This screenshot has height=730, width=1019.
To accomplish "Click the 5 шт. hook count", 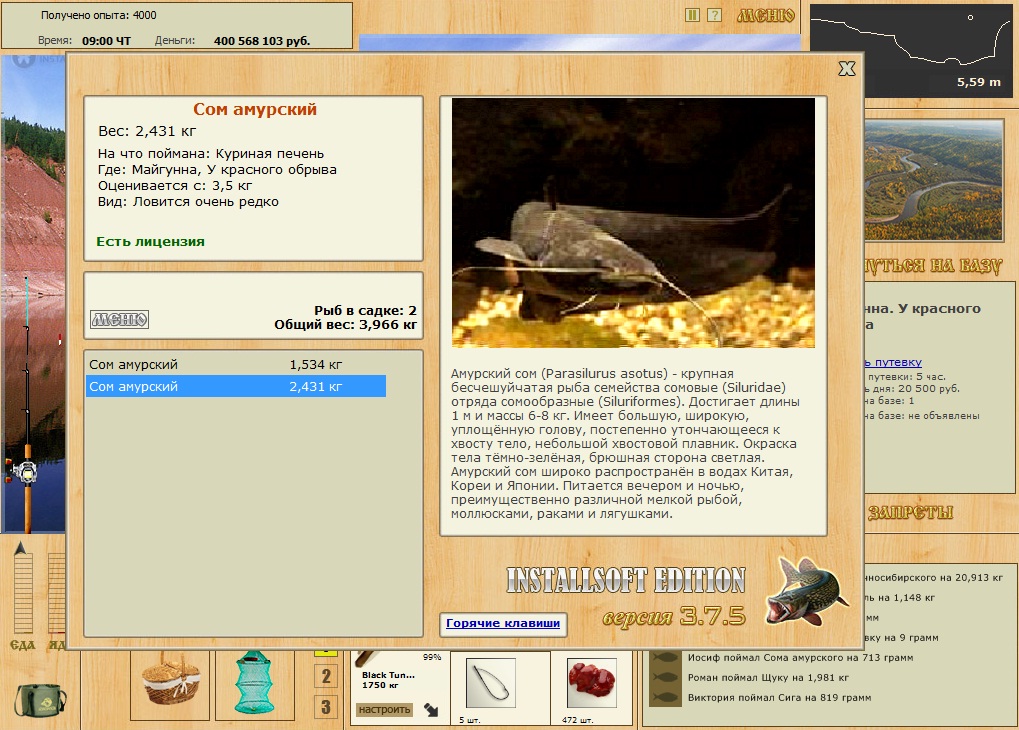I will 469,720.
